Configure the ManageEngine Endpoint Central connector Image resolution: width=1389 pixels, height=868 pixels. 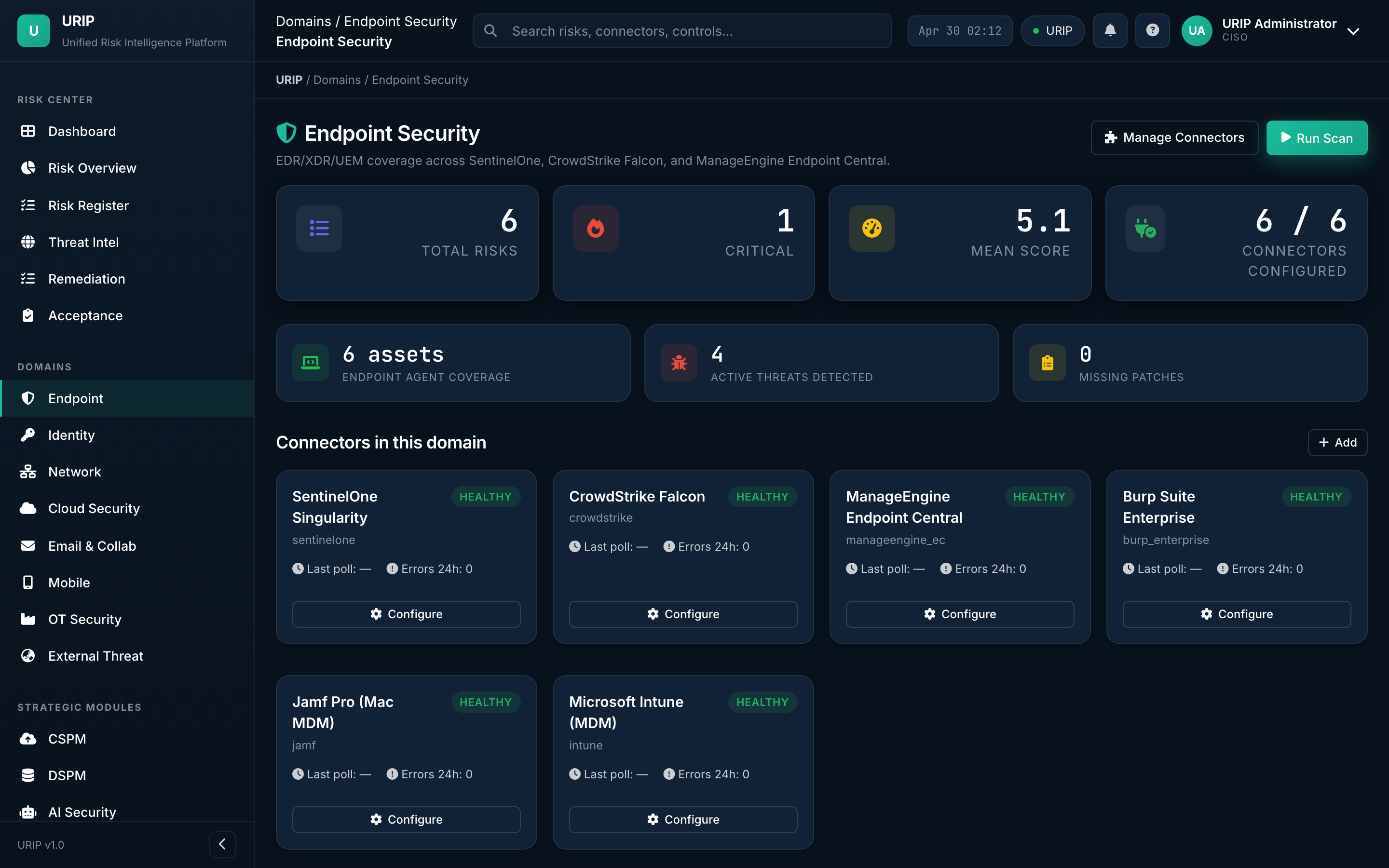(x=960, y=614)
